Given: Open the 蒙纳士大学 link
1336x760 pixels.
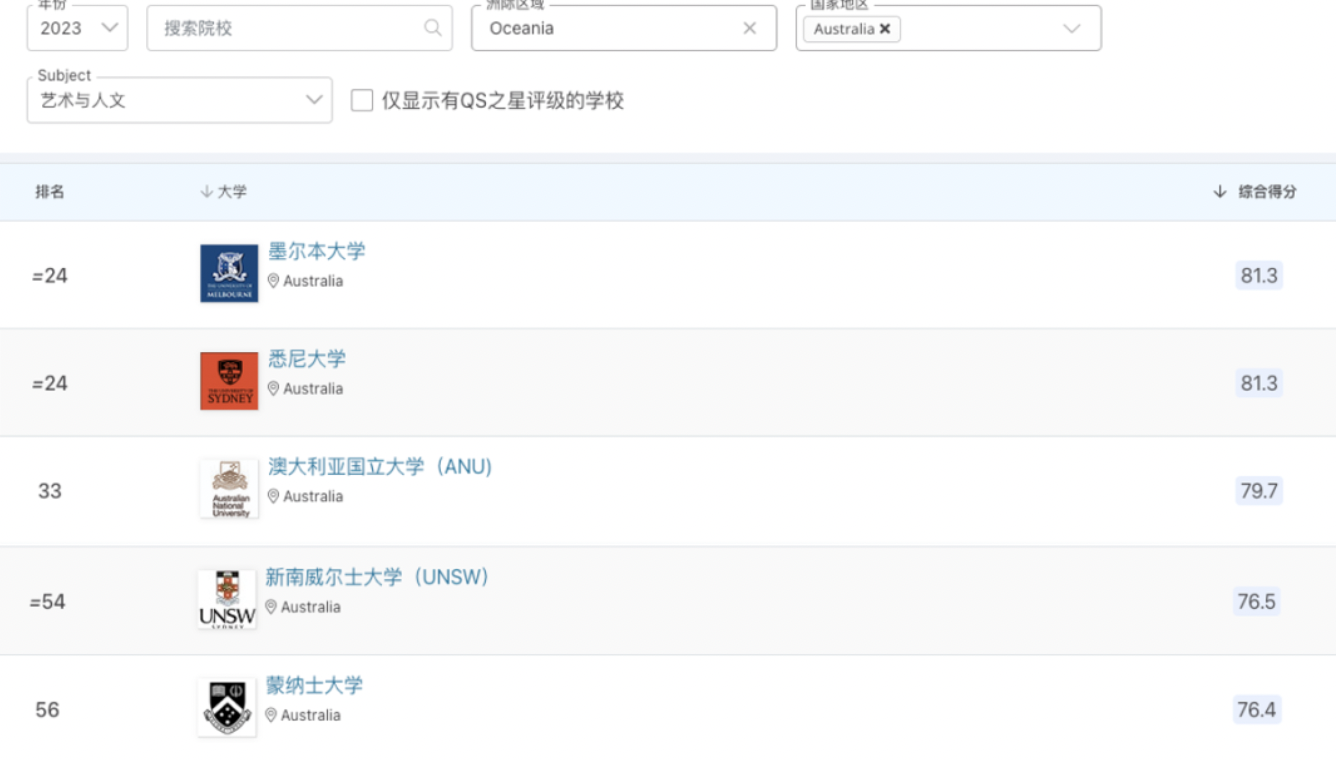Looking at the screenshot, I should click(314, 685).
